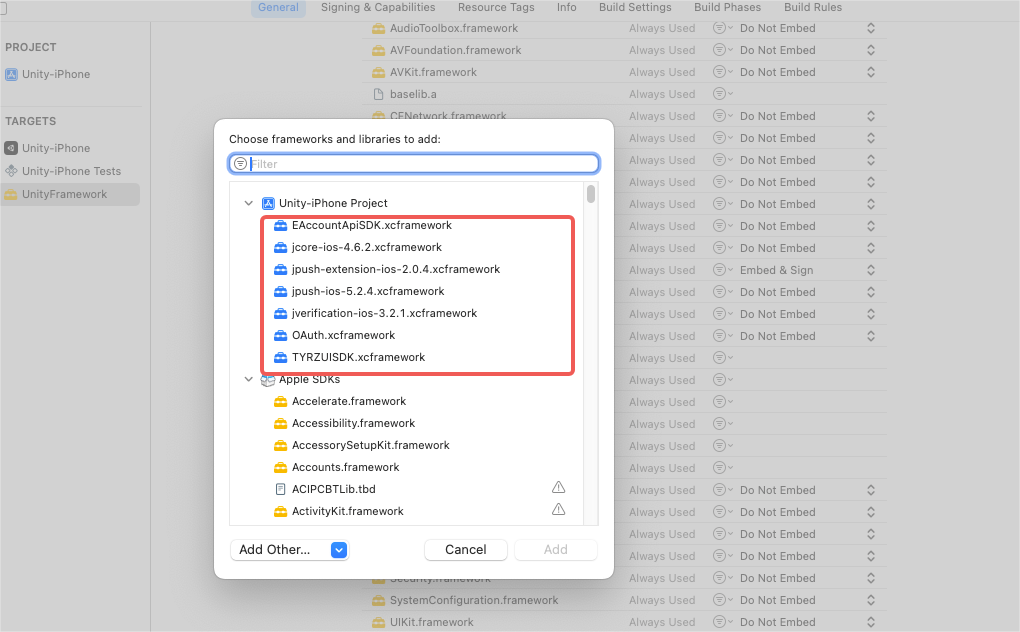Click the Accessibility.framework yellow icon
Image resolution: width=1020 pixels, height=632 pixels.
pyautogui.click(x=280, y=424)
